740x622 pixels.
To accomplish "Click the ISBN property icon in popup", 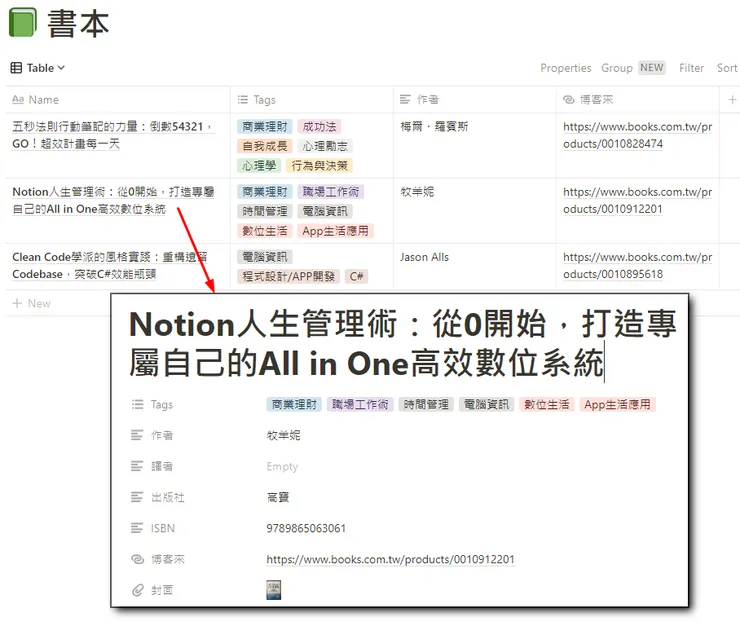I will tap(137, 528).
